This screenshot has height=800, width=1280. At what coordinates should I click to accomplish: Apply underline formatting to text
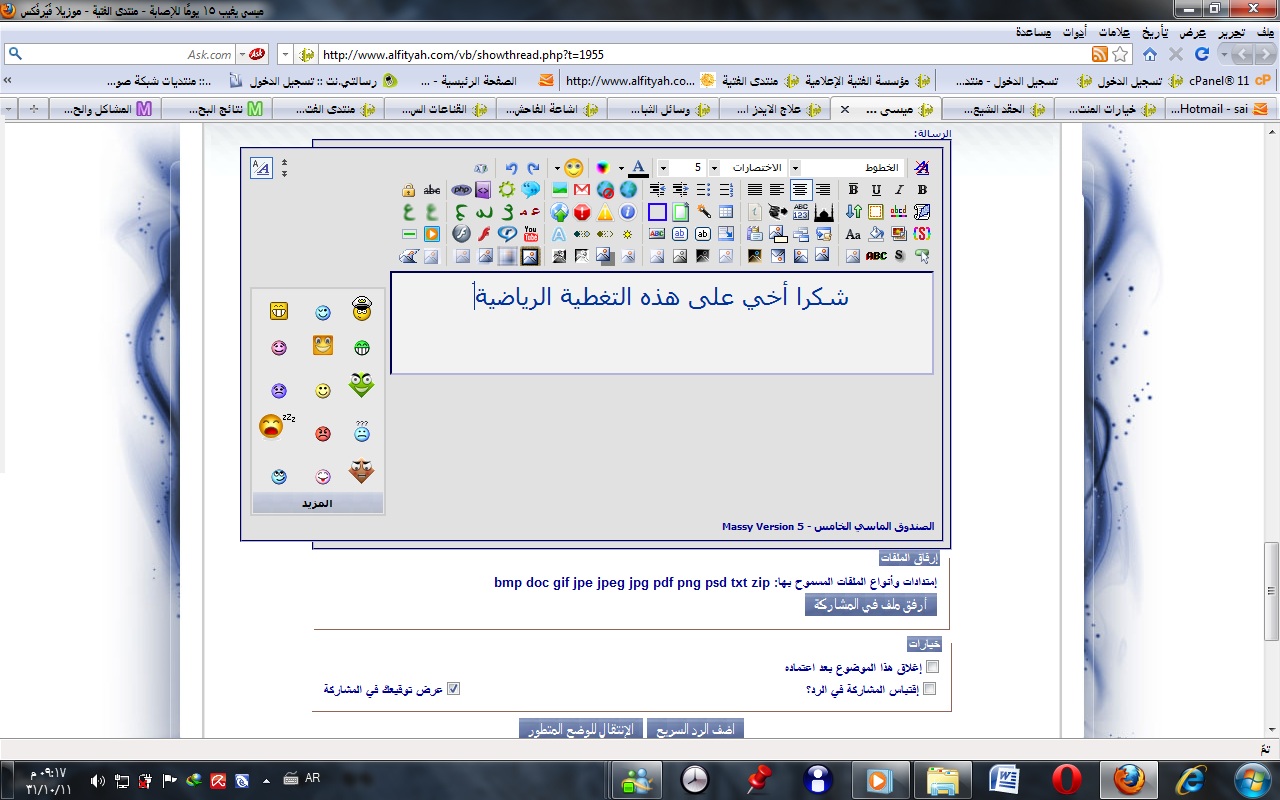tap(876, 189)
